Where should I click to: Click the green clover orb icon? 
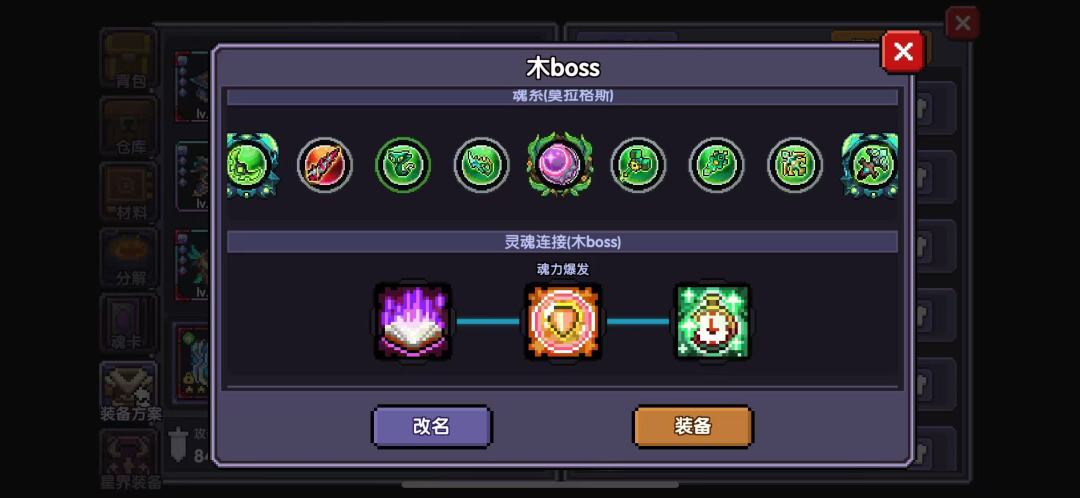pyautogui.click(x=638, y=165)
